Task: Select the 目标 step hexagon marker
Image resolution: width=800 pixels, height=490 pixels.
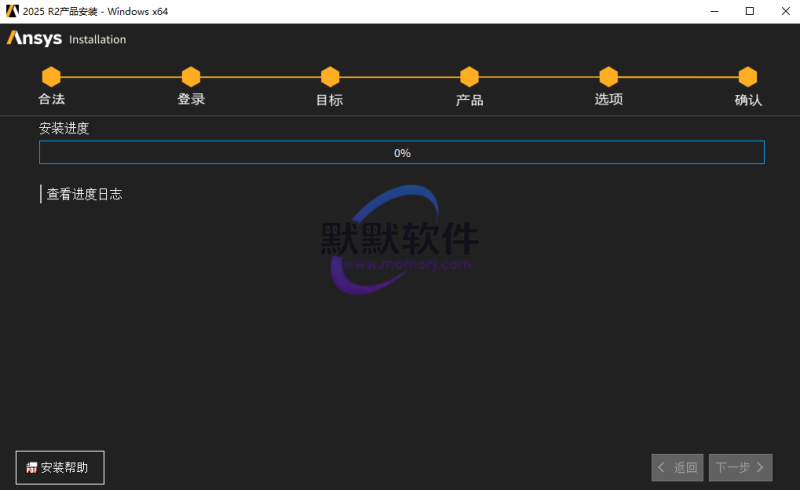Action: pos(330,77)
